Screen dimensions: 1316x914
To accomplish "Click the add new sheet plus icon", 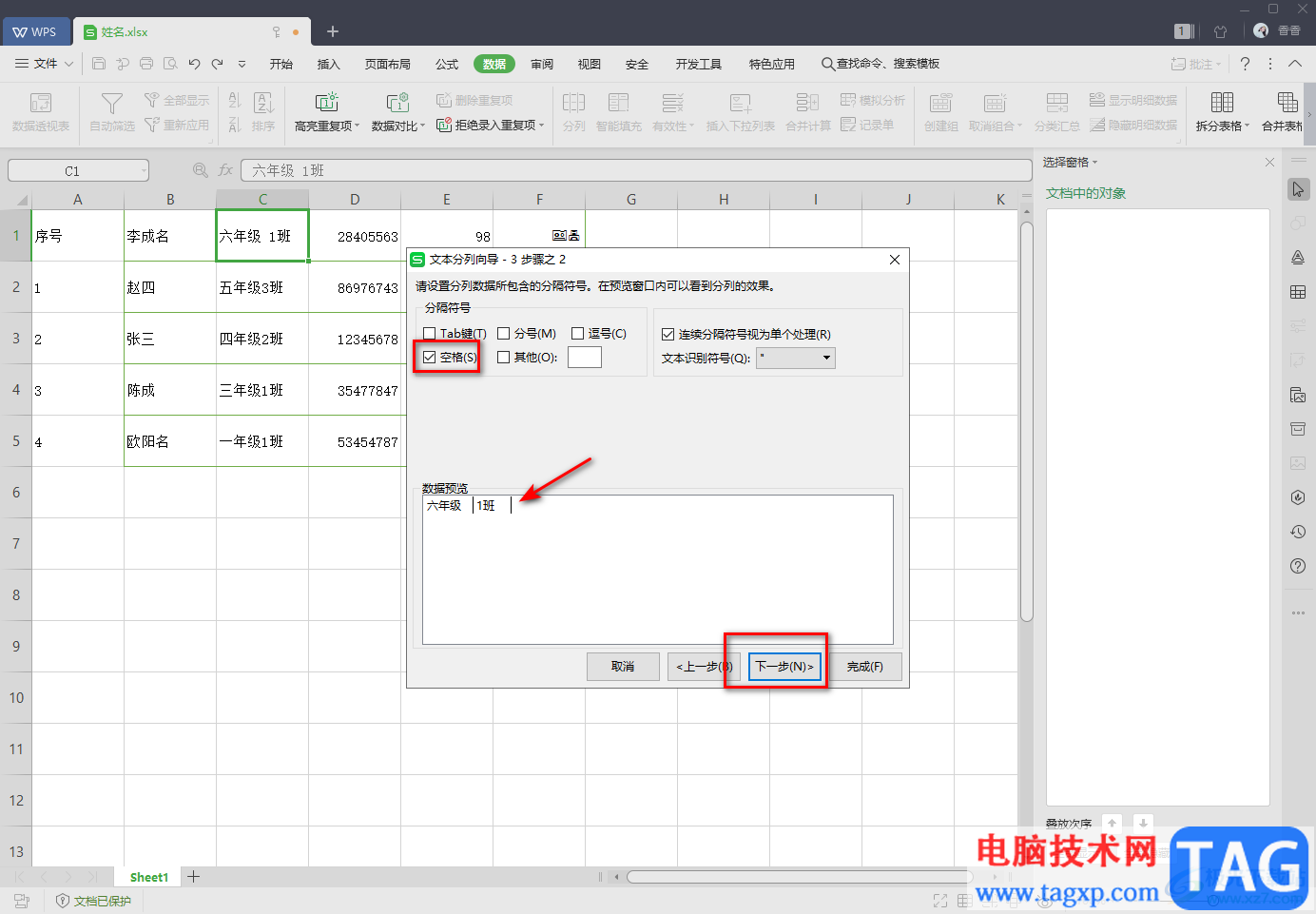I will point(194,877).
